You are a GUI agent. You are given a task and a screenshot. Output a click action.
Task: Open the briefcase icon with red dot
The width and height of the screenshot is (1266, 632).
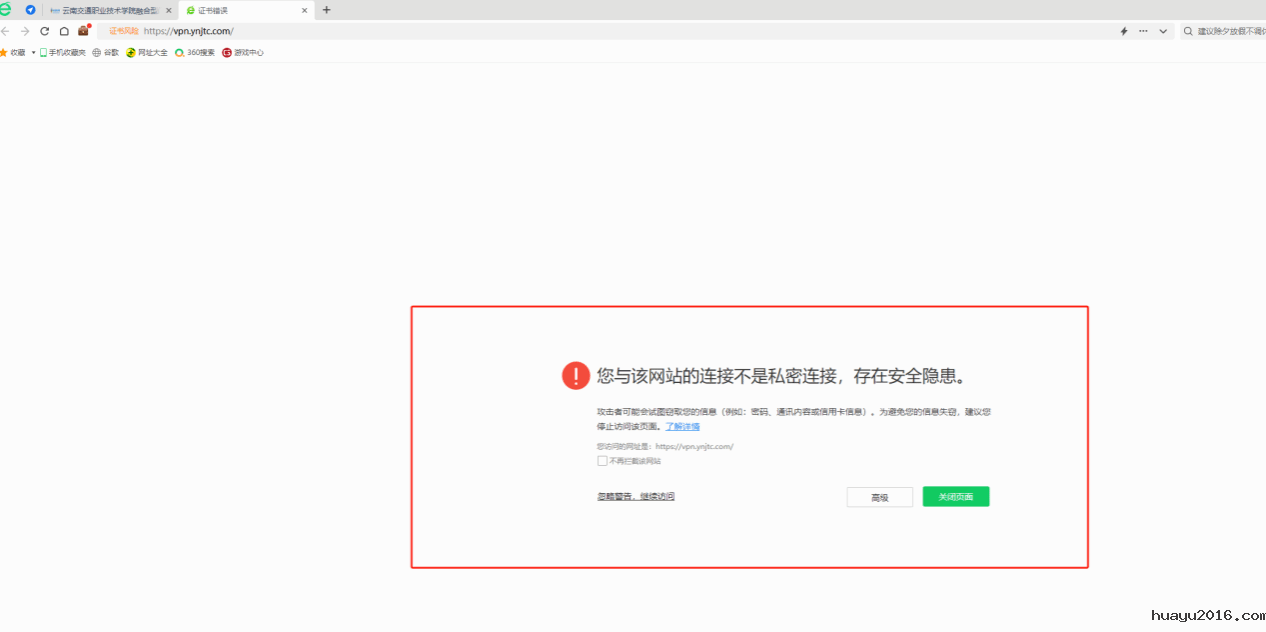84,31
